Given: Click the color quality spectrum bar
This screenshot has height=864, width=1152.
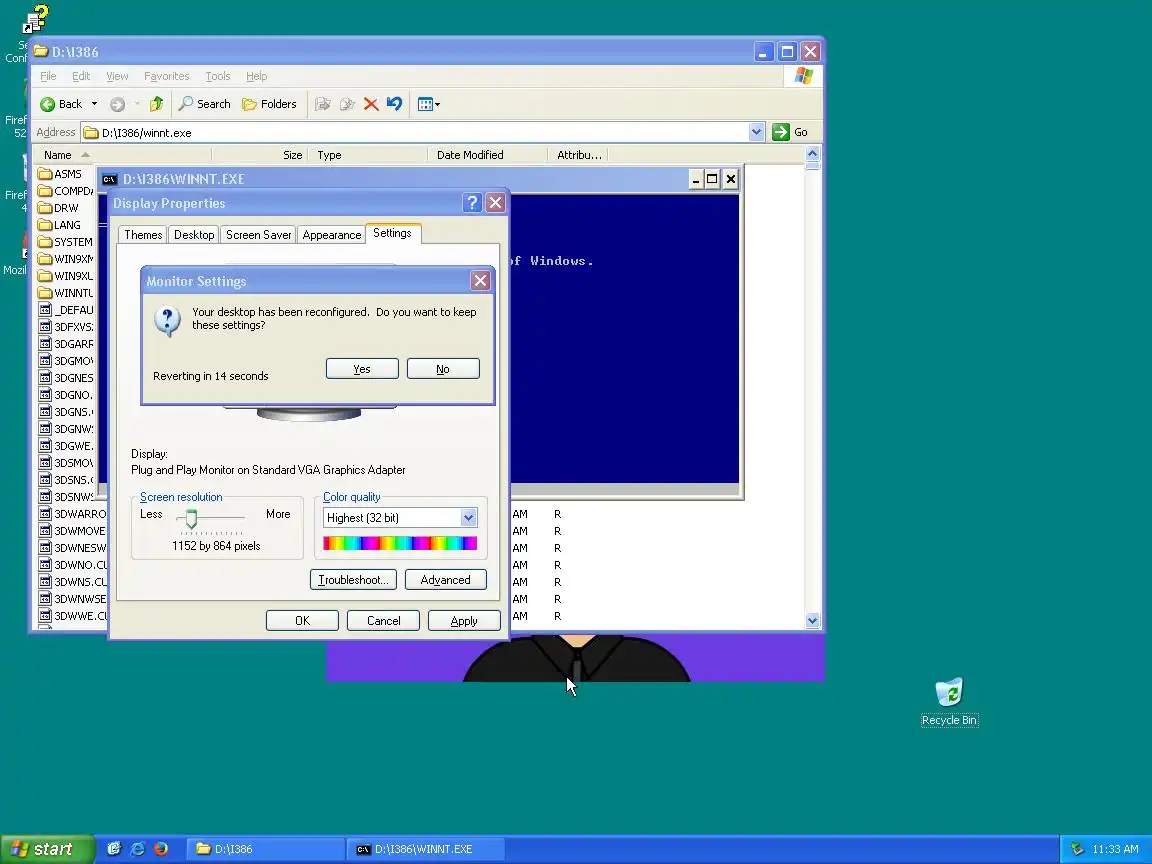Looking at the screenshot, I should click(400, 543).
